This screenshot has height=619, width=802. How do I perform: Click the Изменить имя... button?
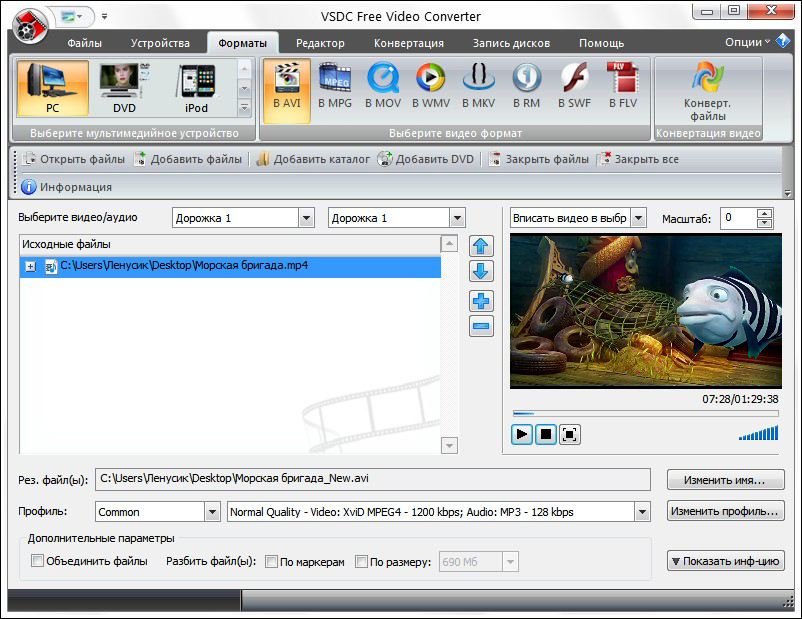coord(725,480)
